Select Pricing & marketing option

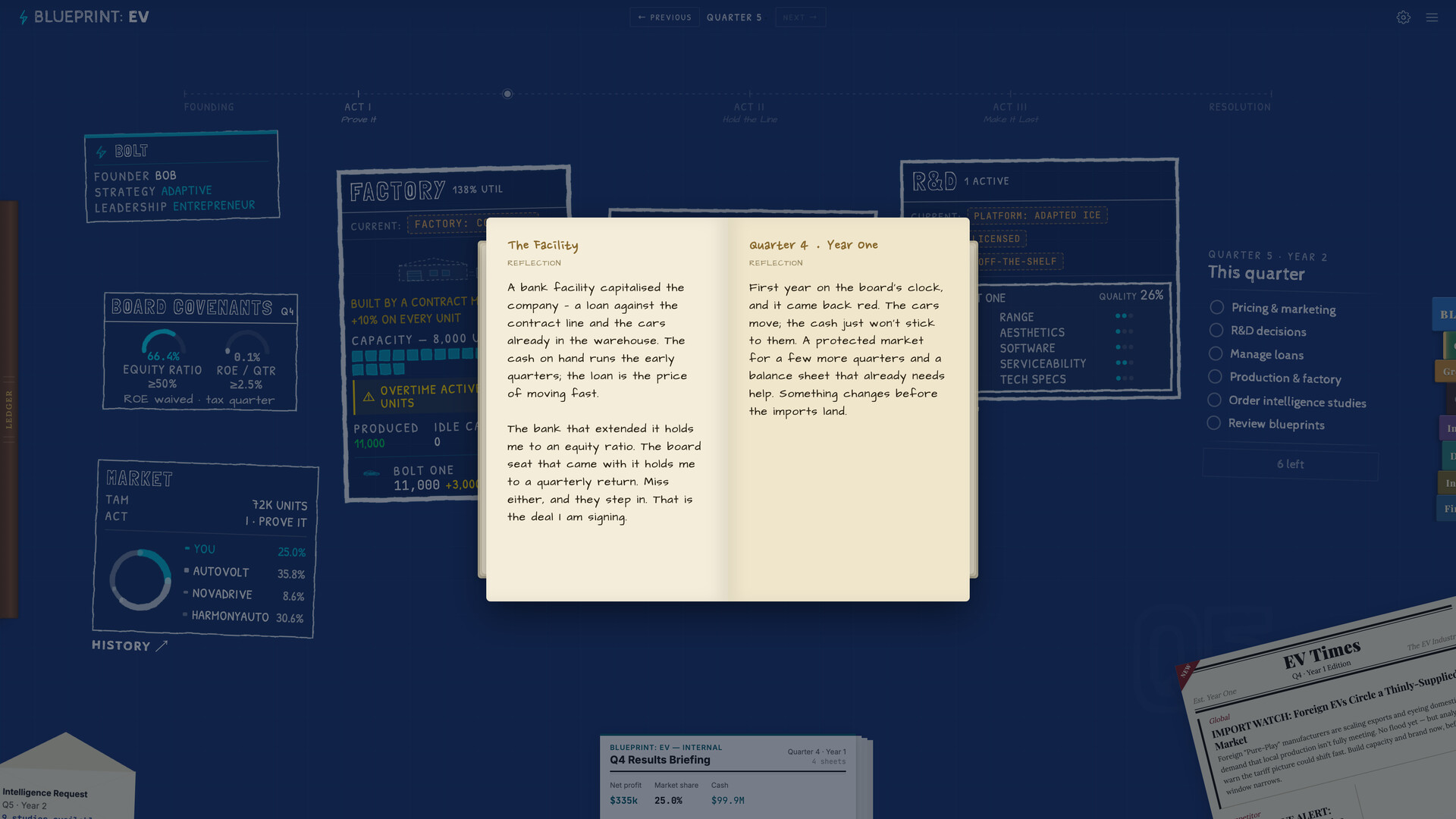[x=1272, y=308]
